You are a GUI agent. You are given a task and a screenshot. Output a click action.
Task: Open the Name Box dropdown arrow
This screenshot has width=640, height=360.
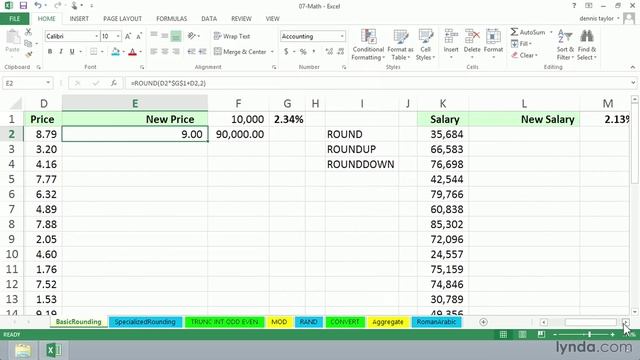(48, 83)
